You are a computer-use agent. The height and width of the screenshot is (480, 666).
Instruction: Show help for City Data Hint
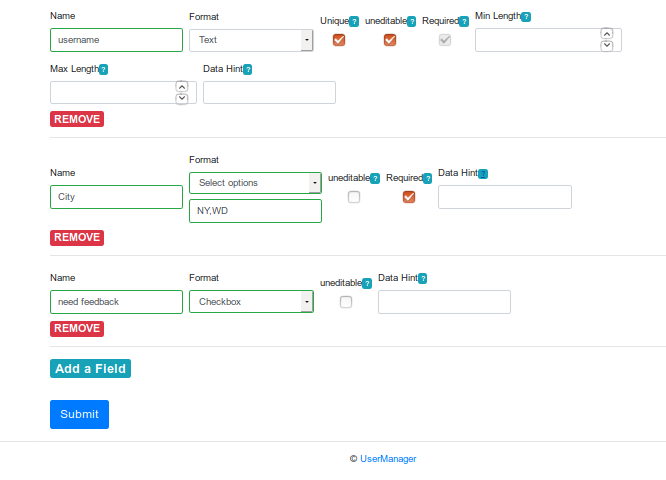[483, 174]
